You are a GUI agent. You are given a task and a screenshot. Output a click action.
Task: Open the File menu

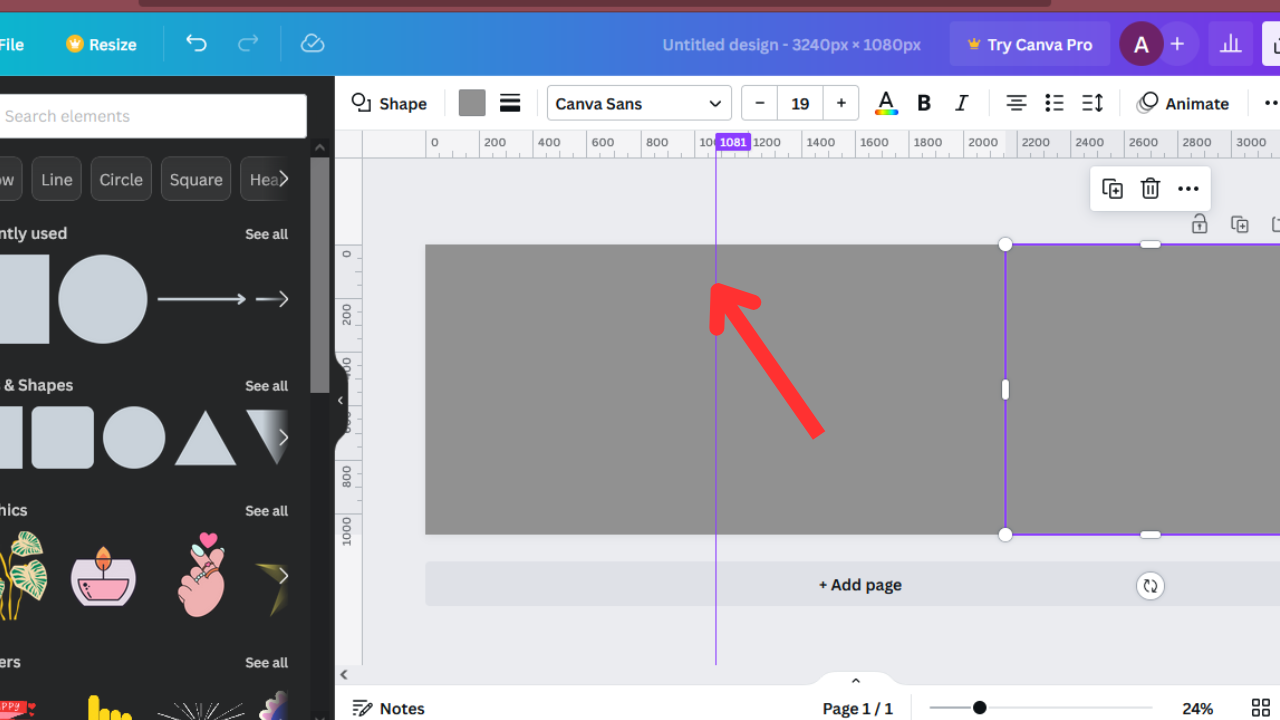[x=12, y=44]
